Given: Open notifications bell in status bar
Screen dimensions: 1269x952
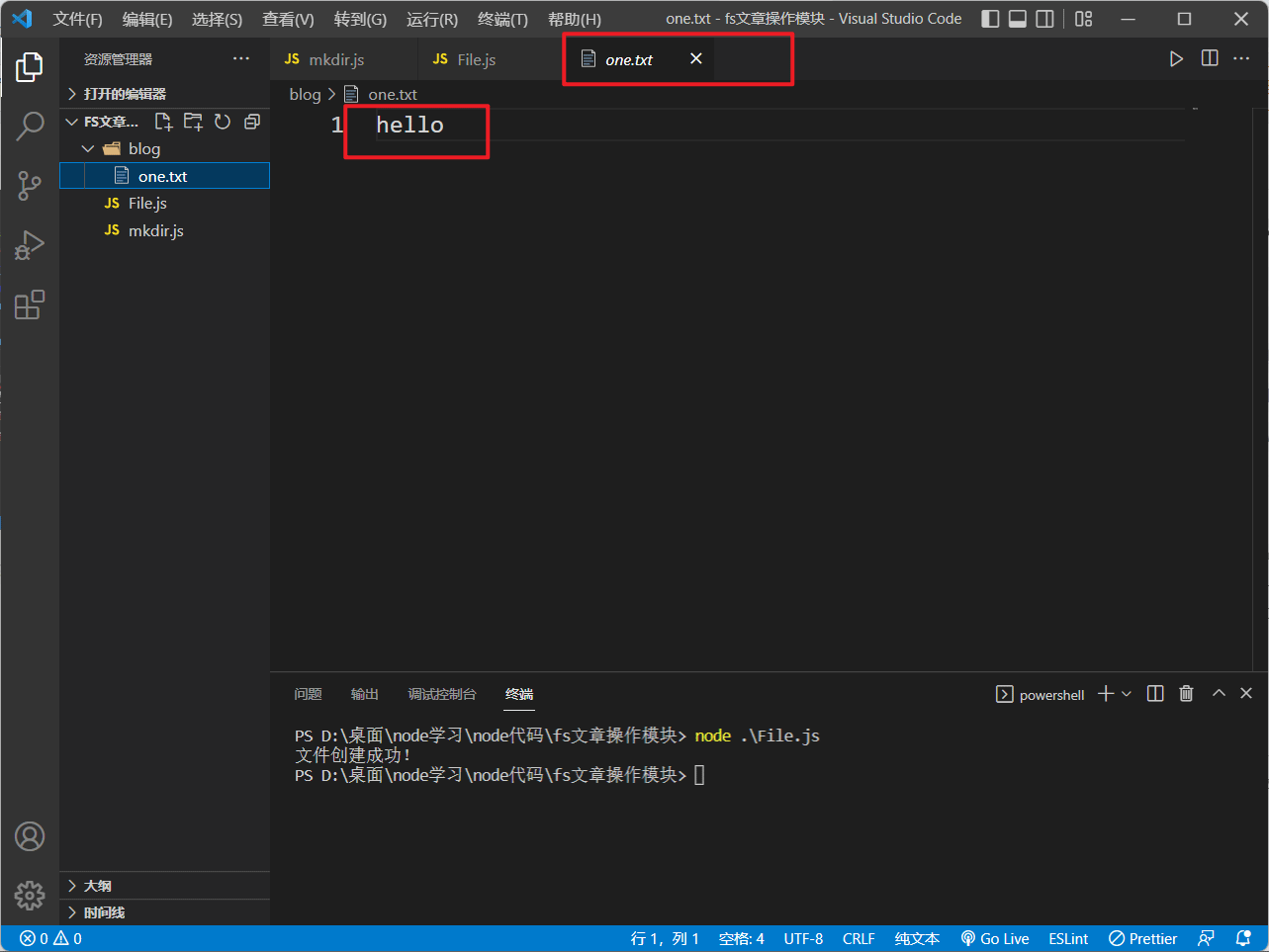Looking at the screenshot, I should pyautogui.click(x=1243, y=939).
